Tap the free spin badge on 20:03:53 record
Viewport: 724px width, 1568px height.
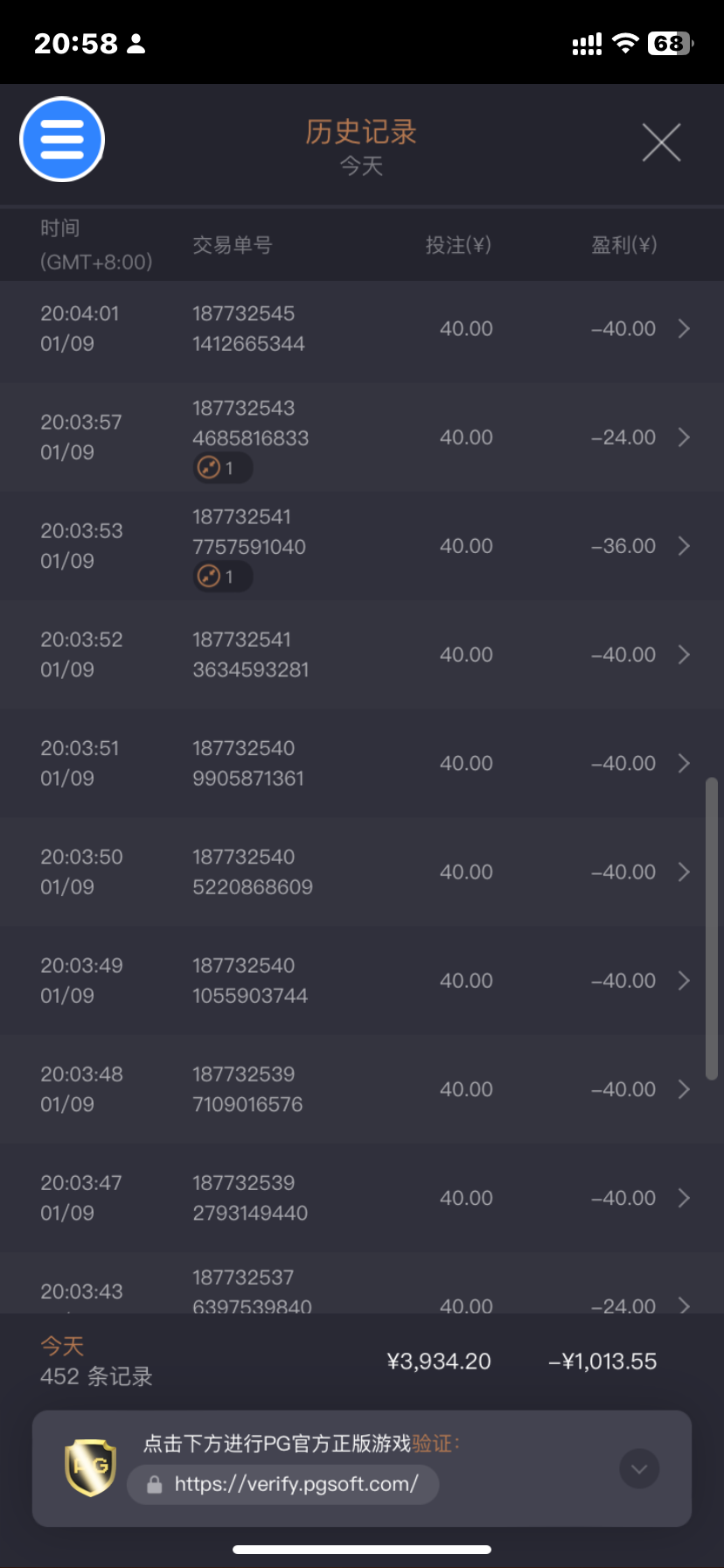(222, 577)
